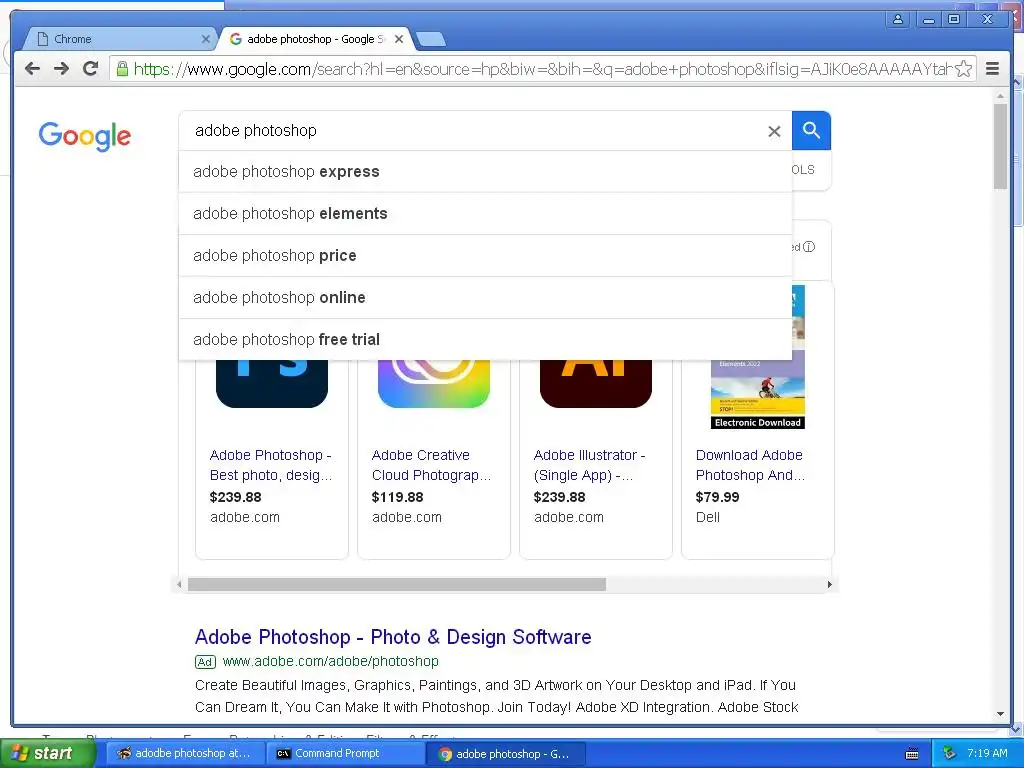Click the $79.99 price
The width and height of the screenshot is (1024, 768).
[x=717, y=497]
